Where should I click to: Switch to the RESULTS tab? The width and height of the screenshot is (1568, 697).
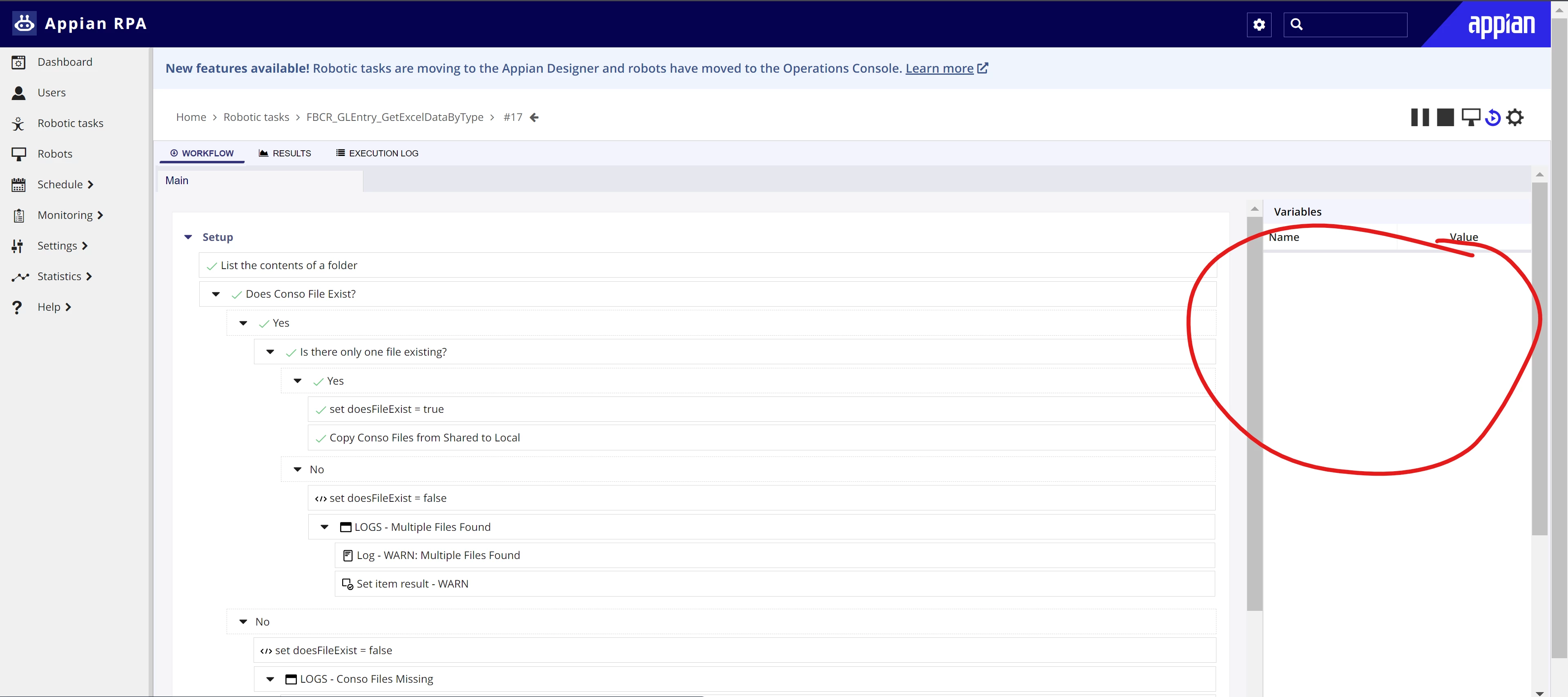point(285,154)
